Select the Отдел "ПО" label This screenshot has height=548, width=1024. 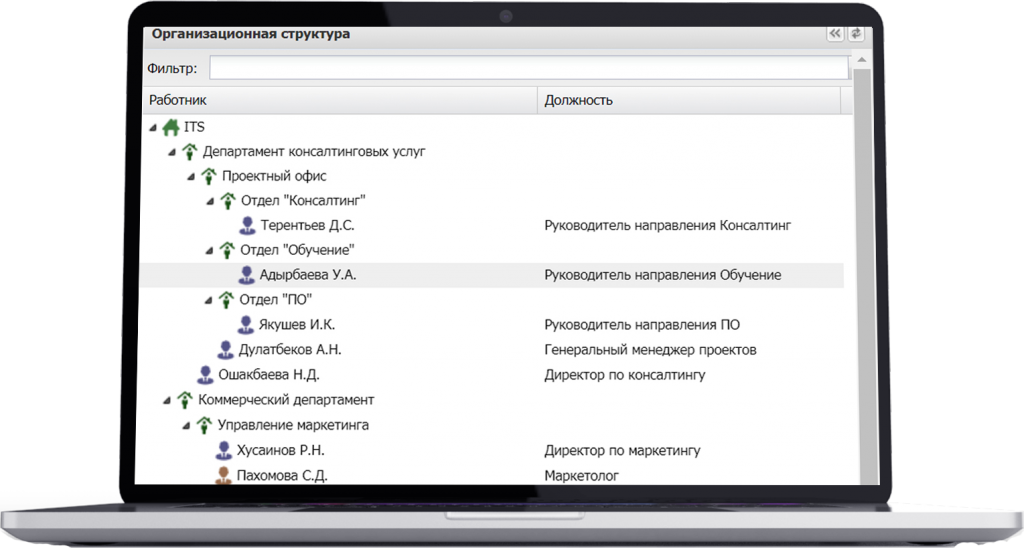point(276,300)
